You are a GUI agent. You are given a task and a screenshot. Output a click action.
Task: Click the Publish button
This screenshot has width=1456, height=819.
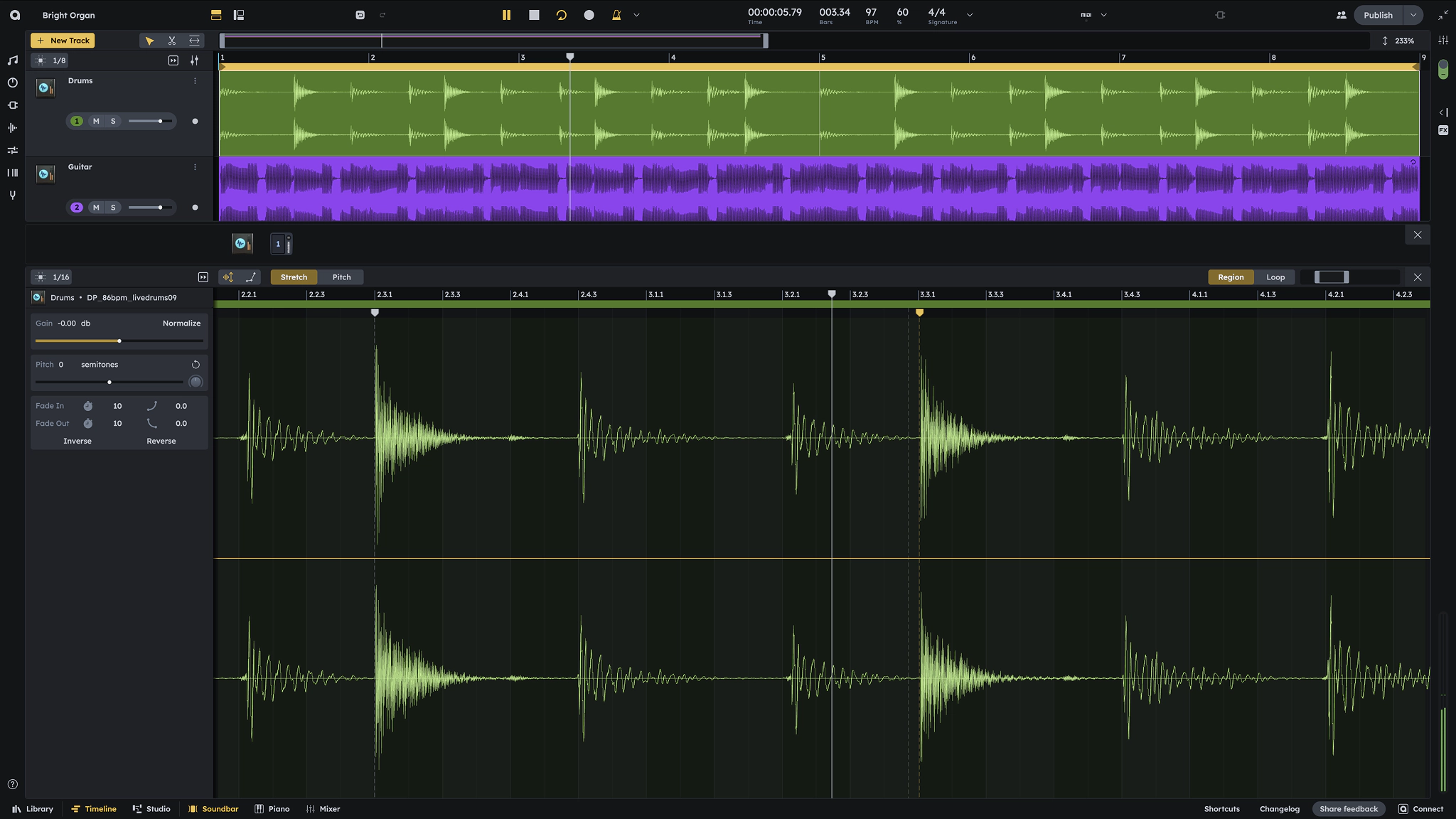coord(1378,15)
